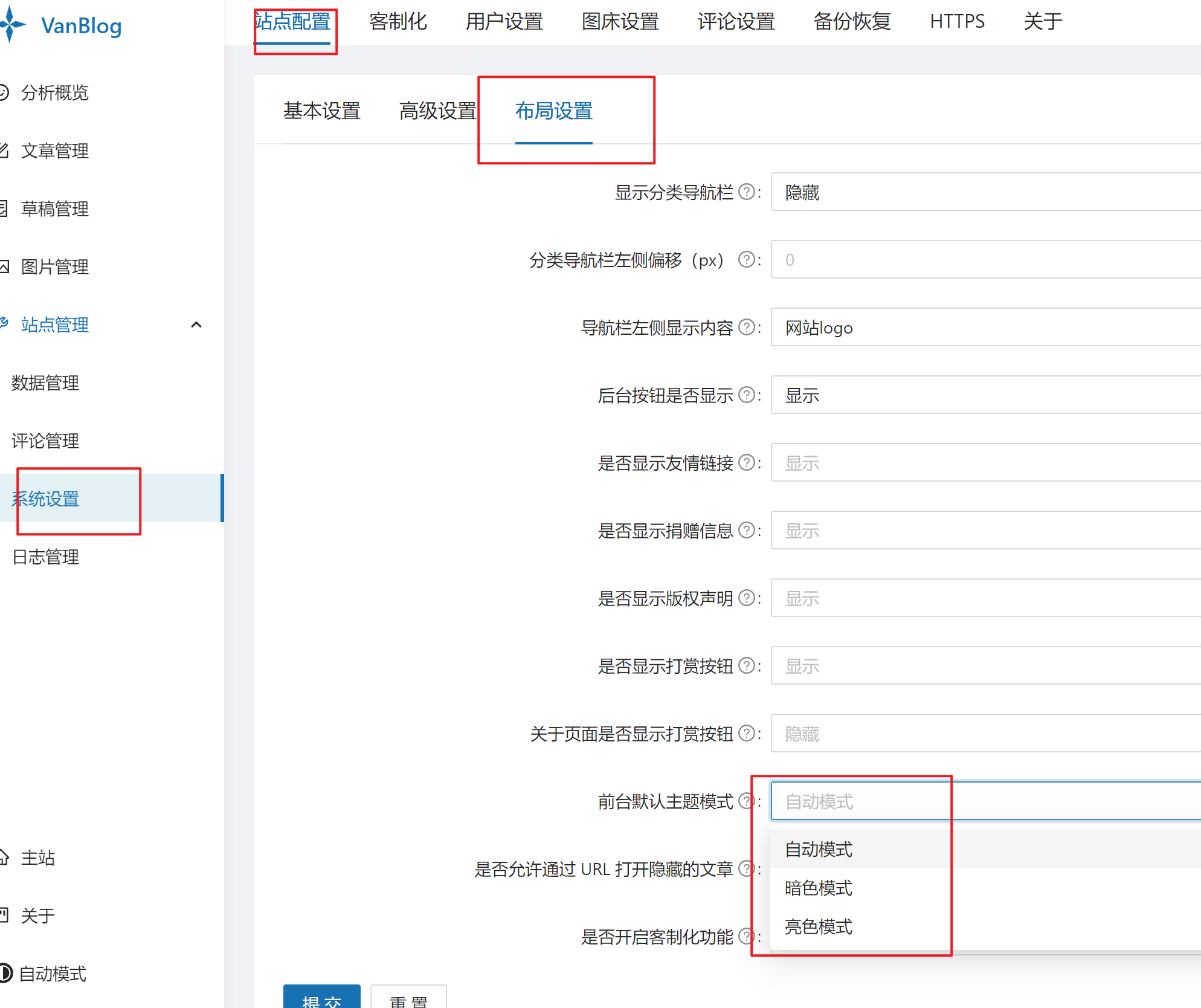1201x1008 pixels.
Task: Switch to the 关于 top tab
Action: pyautogui.click(x=1043, y=21)
